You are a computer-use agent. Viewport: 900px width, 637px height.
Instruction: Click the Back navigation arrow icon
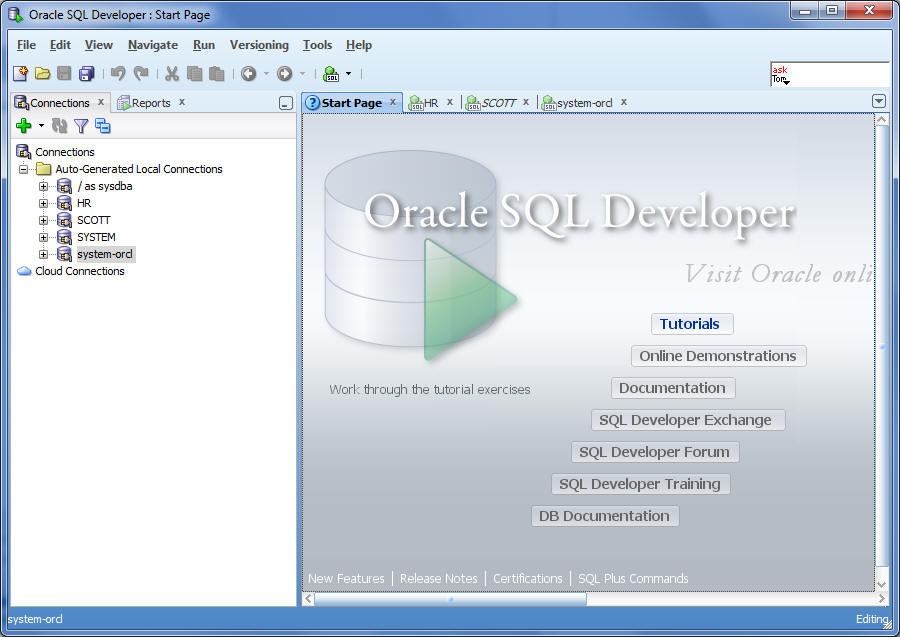coord(248,73)
